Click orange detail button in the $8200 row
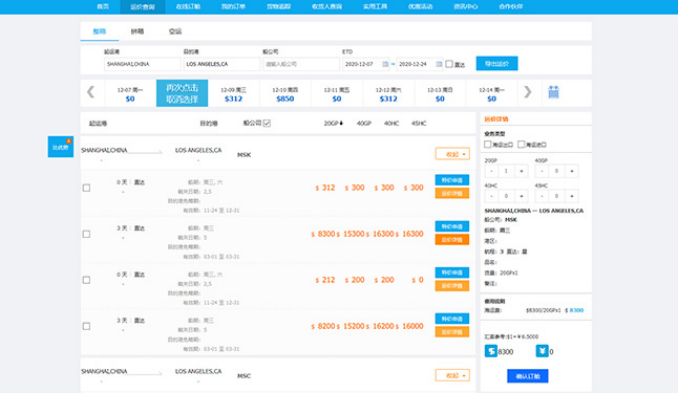 452,332
